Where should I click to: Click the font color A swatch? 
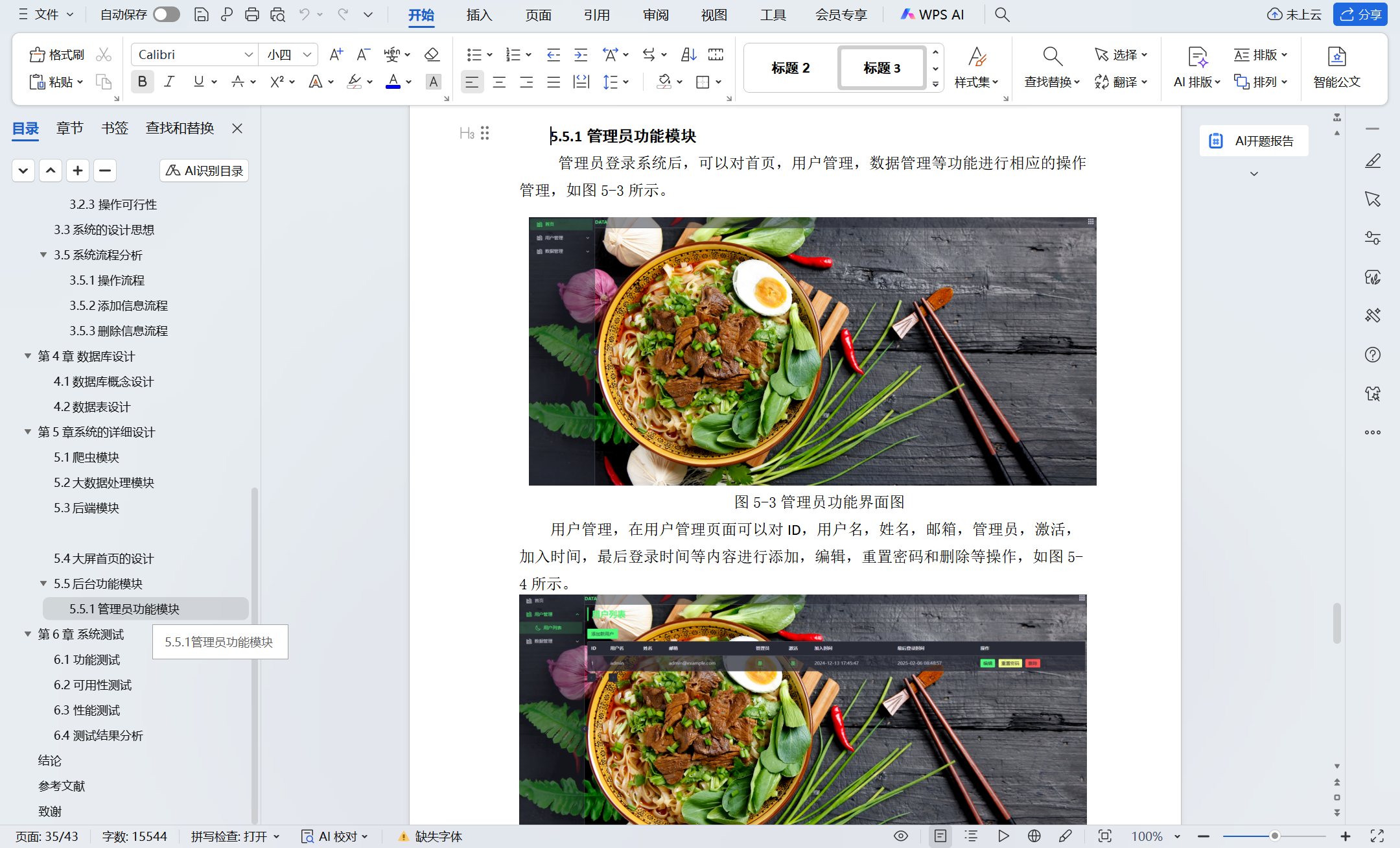[393, 82]
